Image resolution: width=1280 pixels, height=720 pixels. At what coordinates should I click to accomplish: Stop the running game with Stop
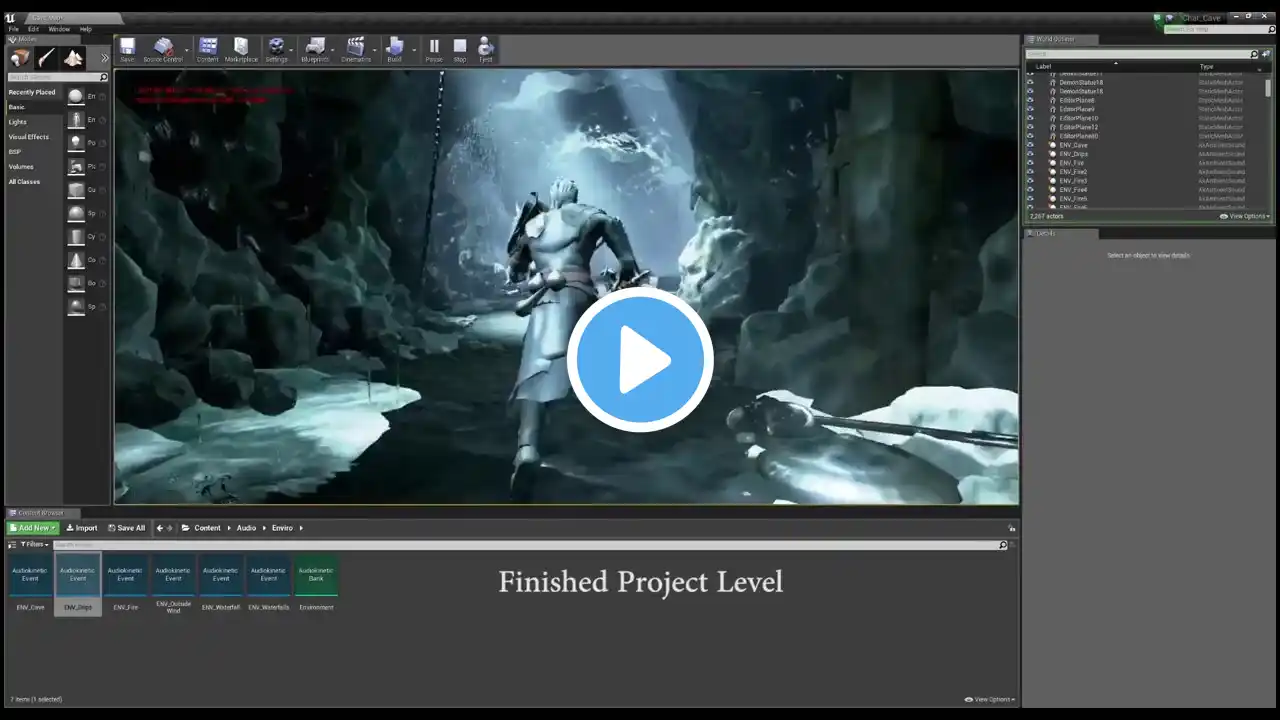point(460,49)
